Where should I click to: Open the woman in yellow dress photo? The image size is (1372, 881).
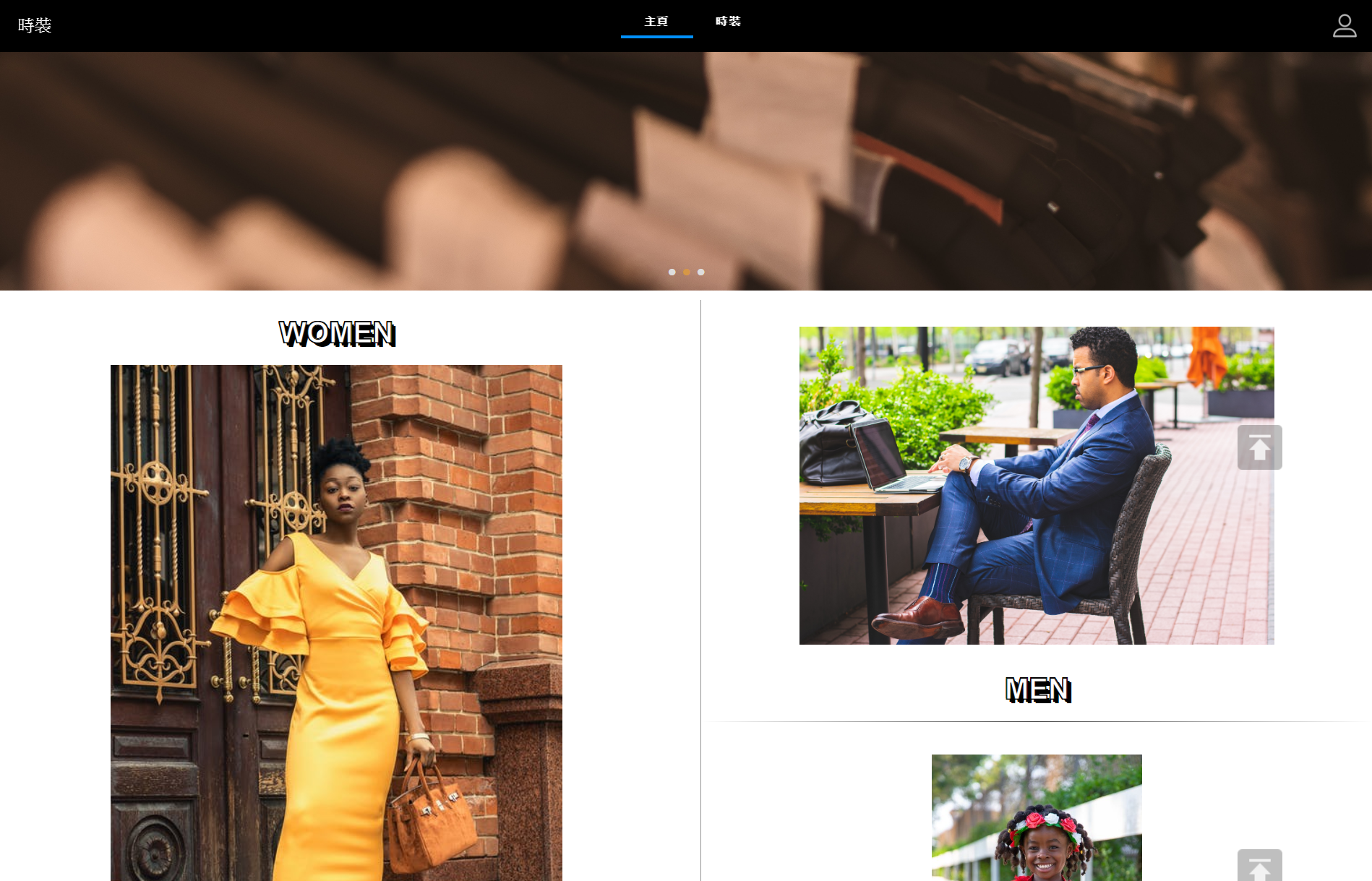[x=336, y=622]
